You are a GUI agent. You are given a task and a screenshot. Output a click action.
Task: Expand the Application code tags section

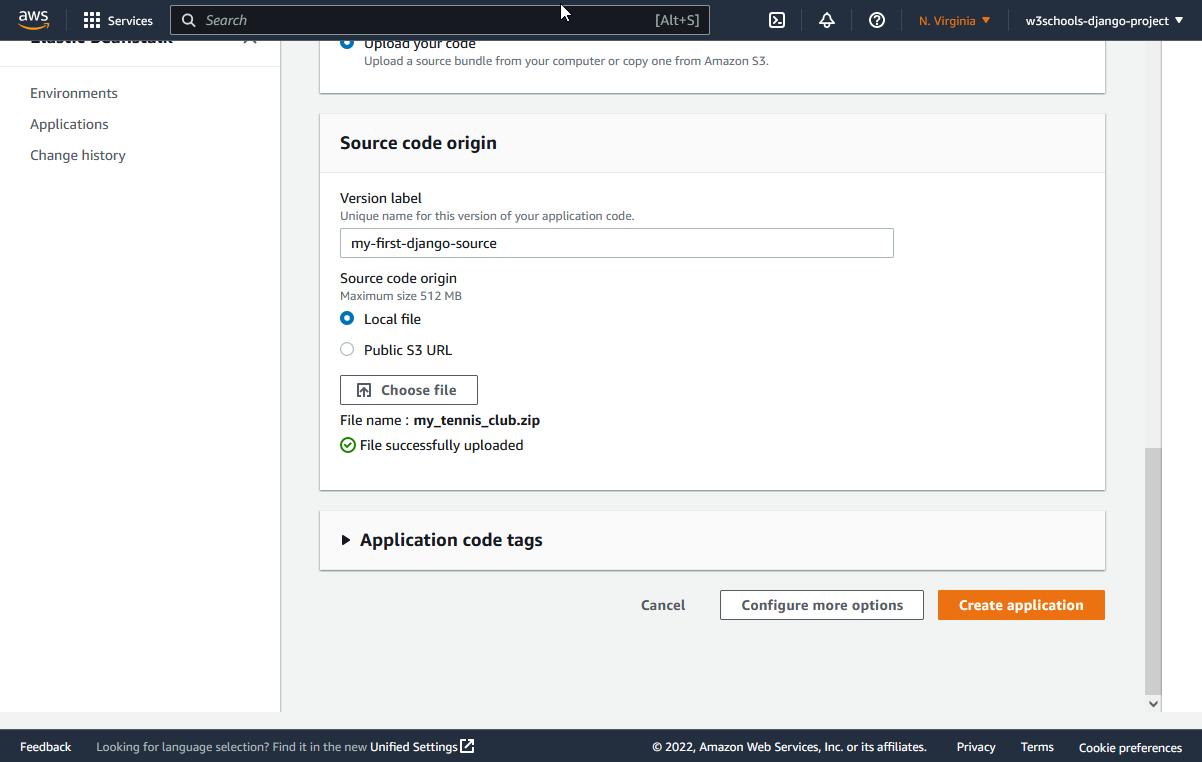tap(346, 540)
